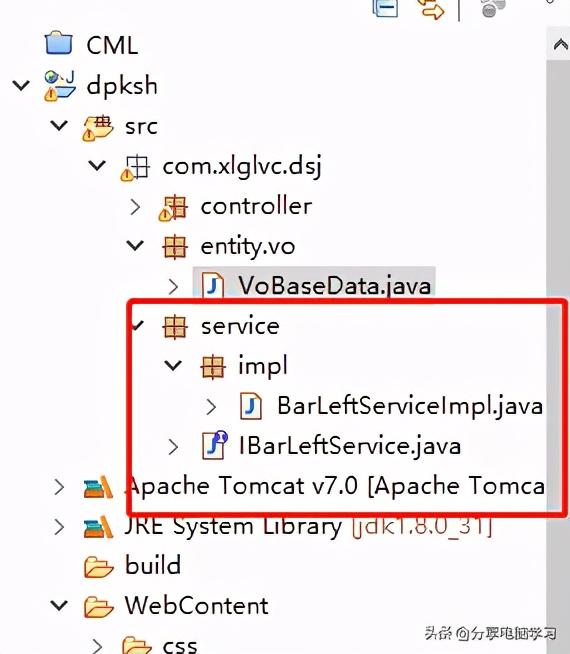
Task: Select IBarLeftService.java in the tree
Action: pyautogui.click(x=350, y=445)
